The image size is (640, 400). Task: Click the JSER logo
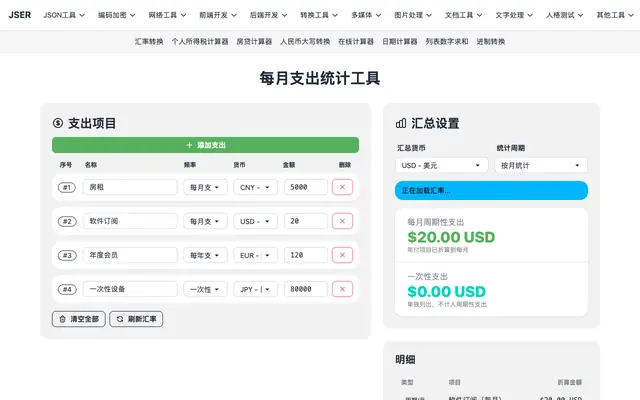coord(20,15)
